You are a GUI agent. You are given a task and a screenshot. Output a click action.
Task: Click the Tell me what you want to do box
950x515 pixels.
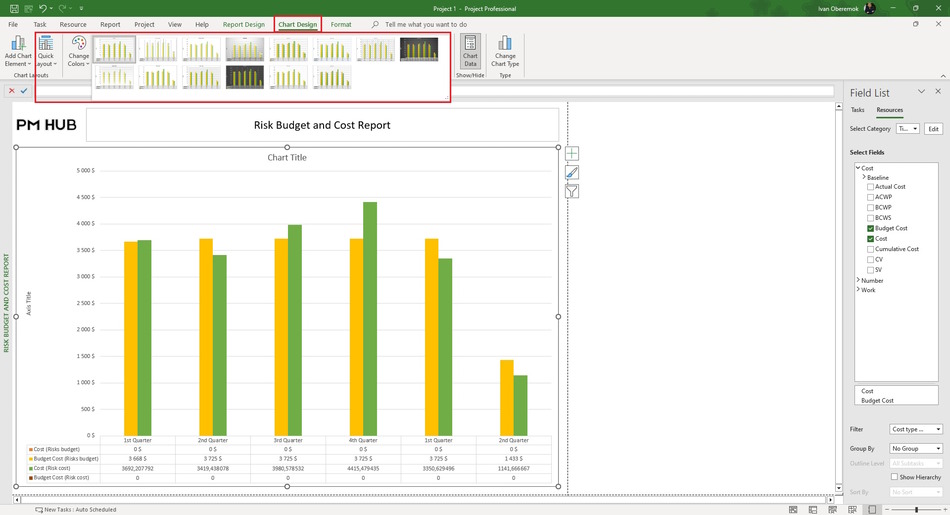426,24
